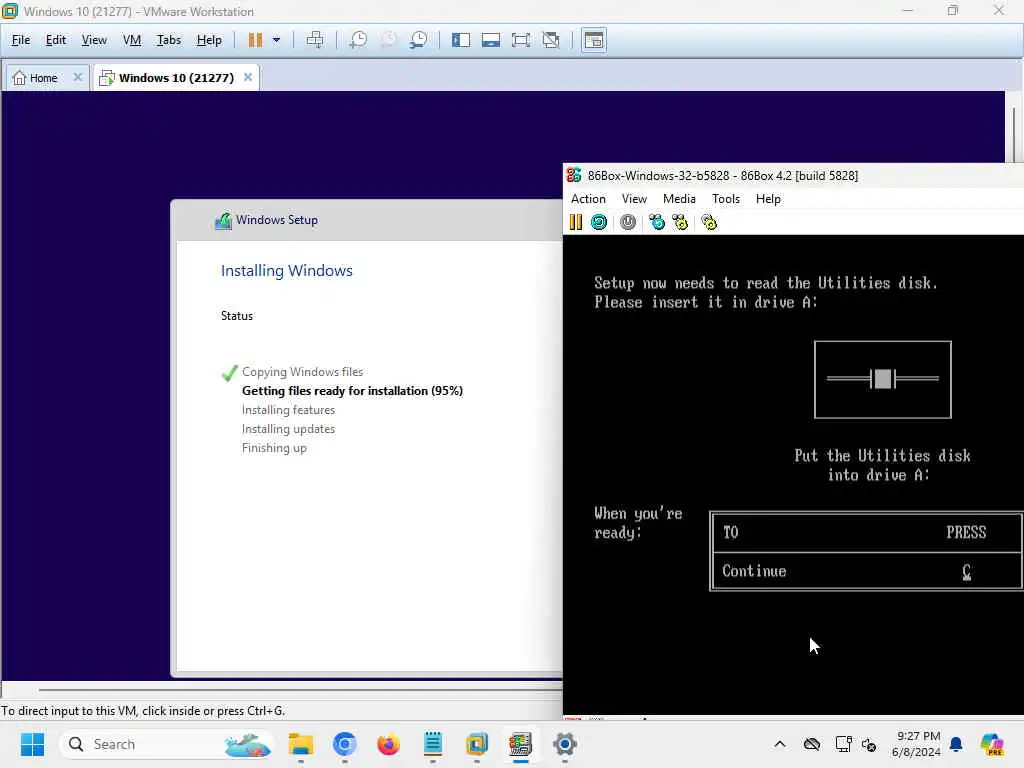Open the blue browser icon on the taskbar
The height and width of the screenshot is (768, 1024).
coord(344,744)
